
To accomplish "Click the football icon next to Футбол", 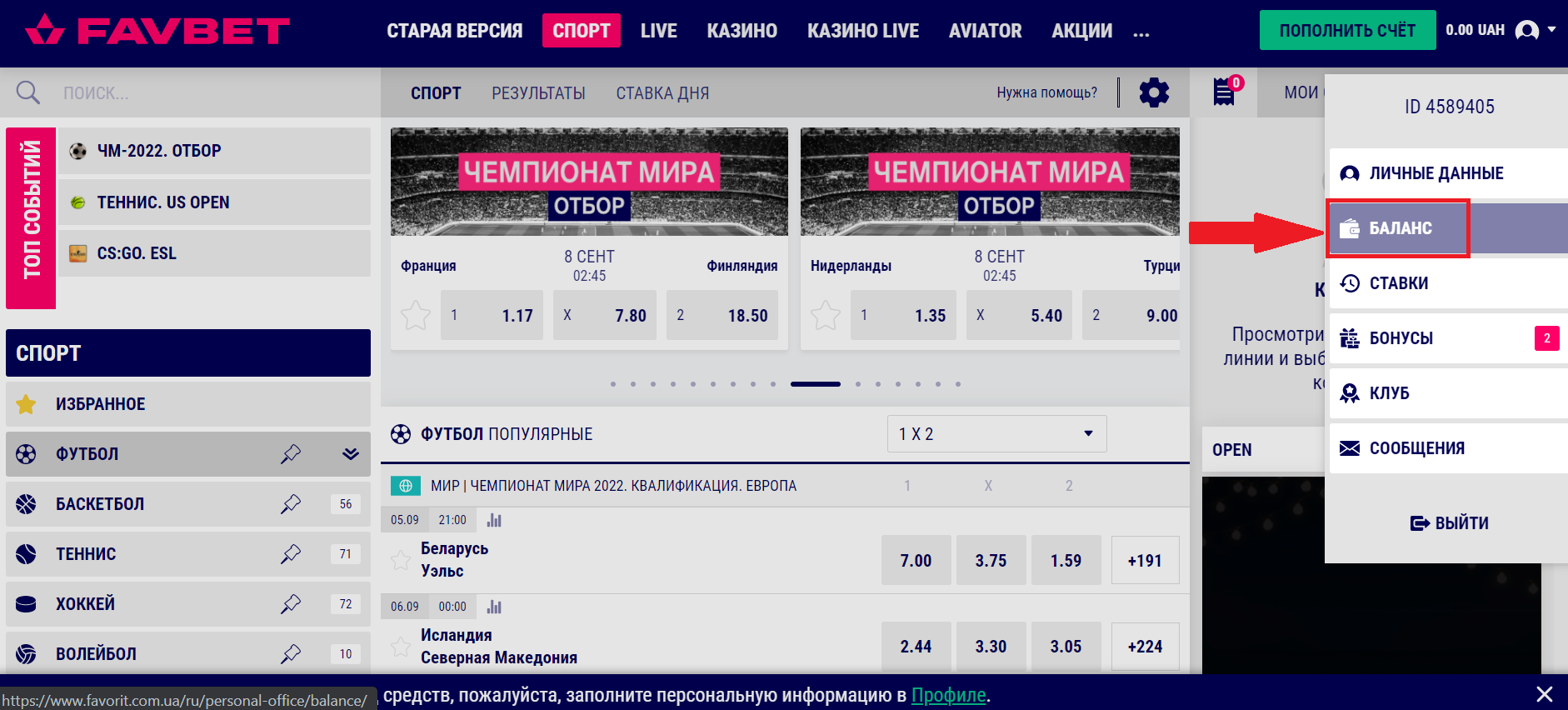I will (x=26, y=454).
